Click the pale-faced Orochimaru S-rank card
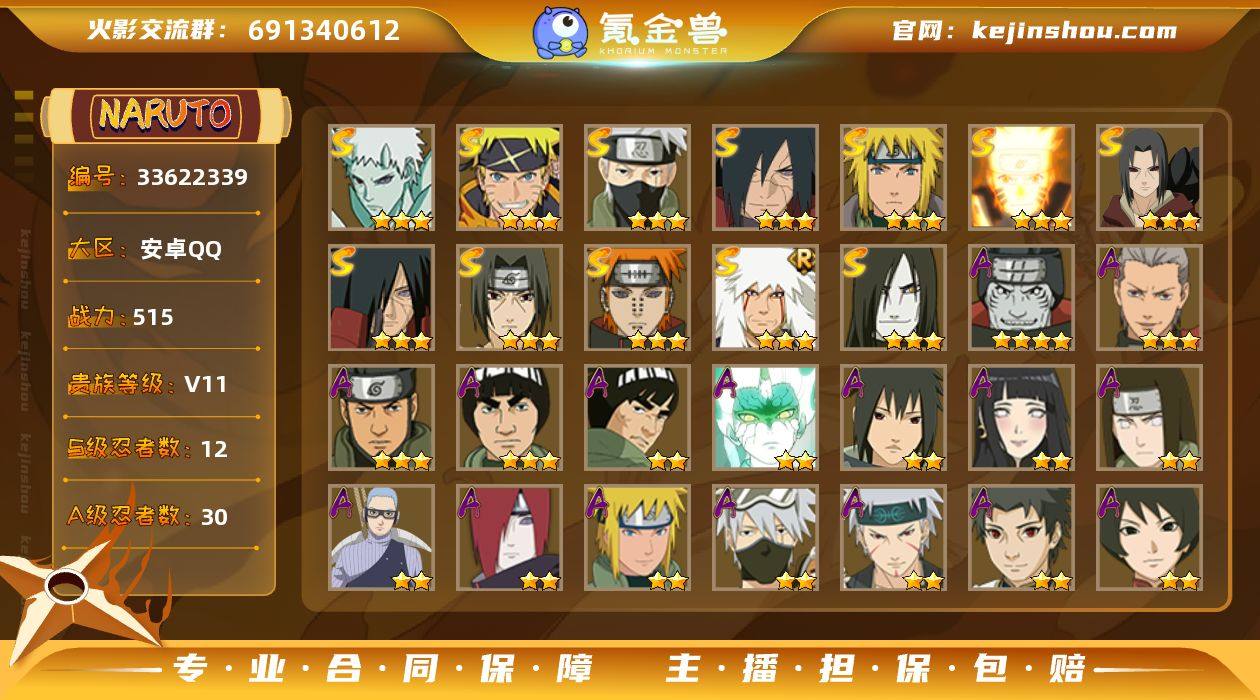This screenshot has width=1260, height=700. pos(894,297)
